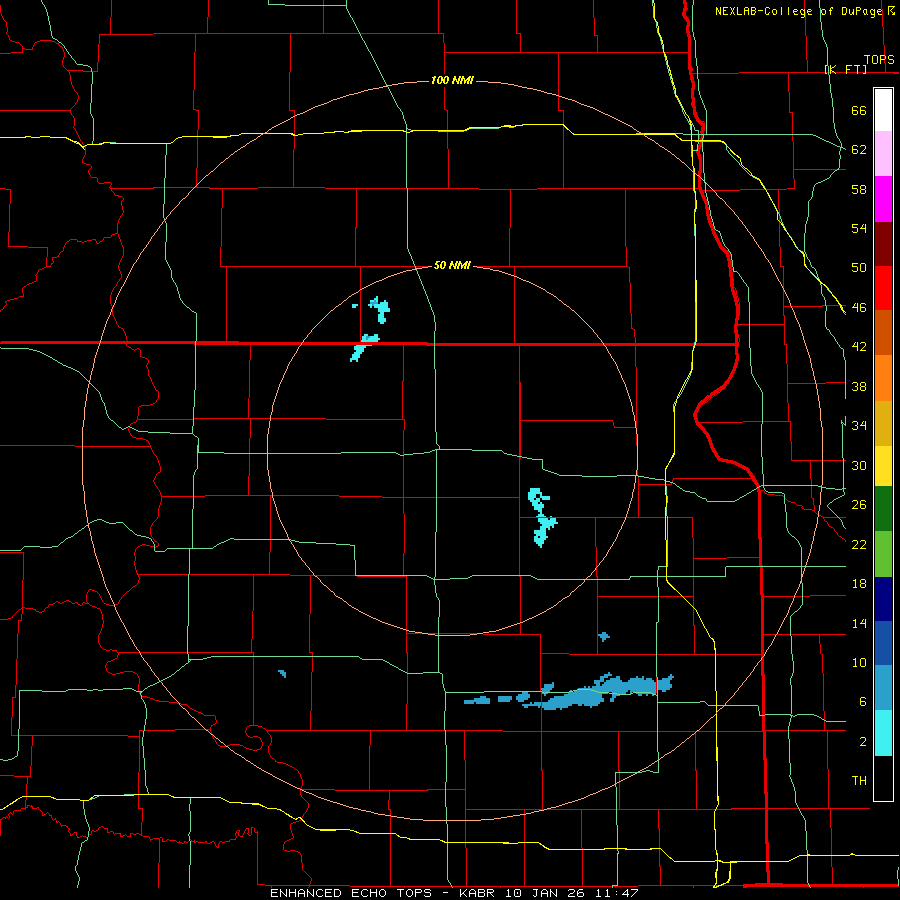Image resolution: width=900 pixels, height=900 pixels.
Task: Click the TH label in the legend
Action: point(859,781)
